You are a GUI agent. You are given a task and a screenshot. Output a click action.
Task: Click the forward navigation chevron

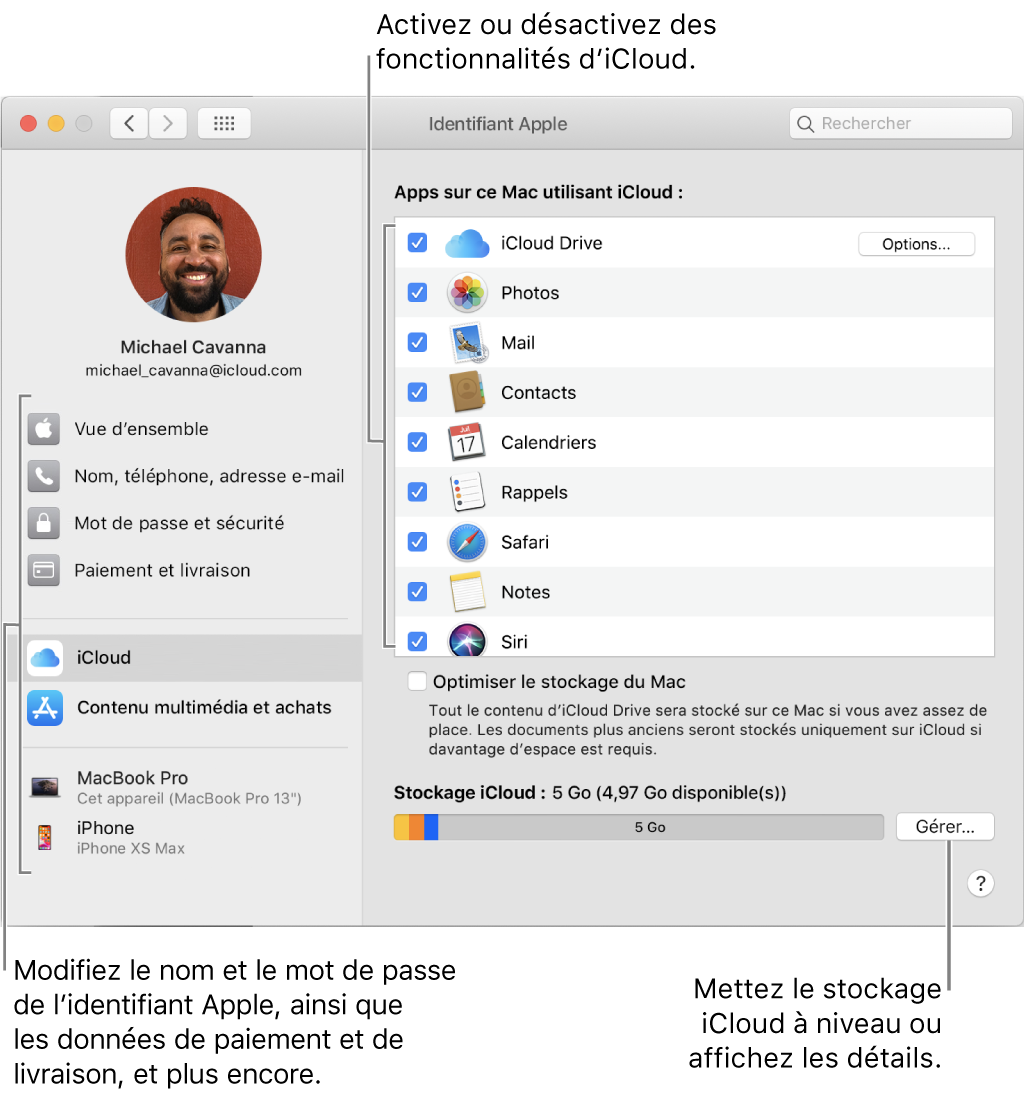click(167, 123)
